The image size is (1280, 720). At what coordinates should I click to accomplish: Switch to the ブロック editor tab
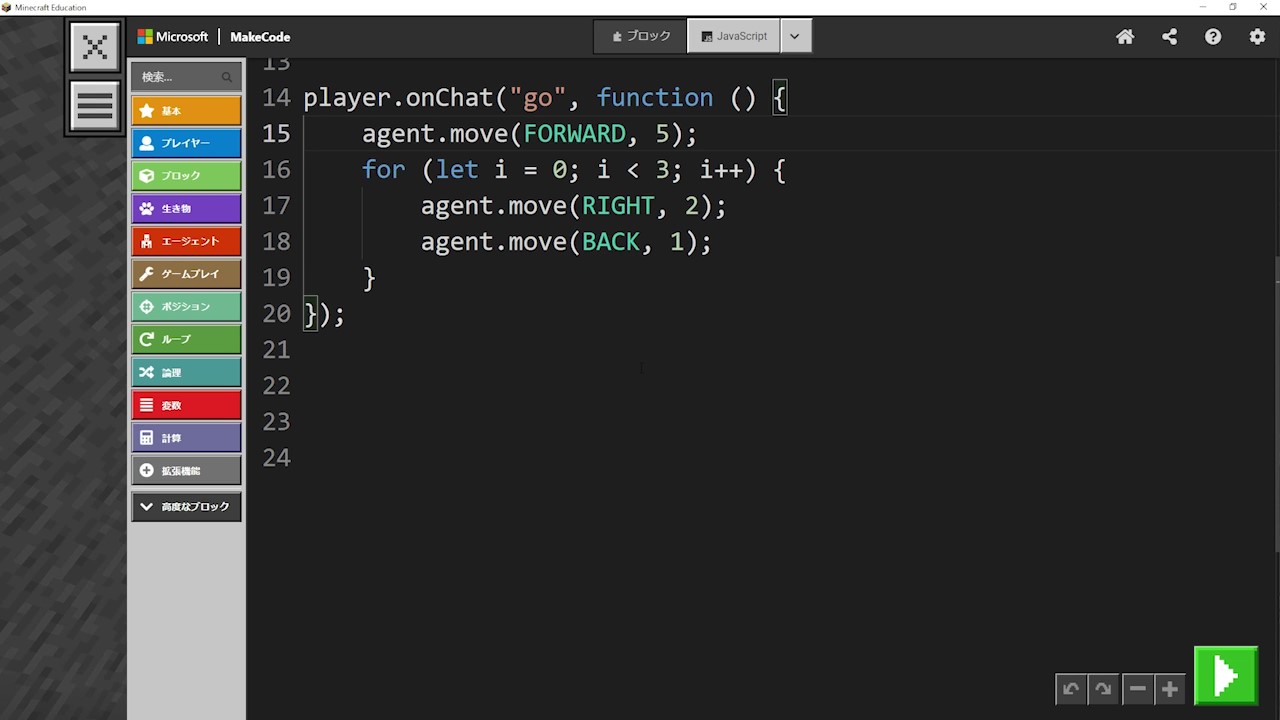click(641, 36)
